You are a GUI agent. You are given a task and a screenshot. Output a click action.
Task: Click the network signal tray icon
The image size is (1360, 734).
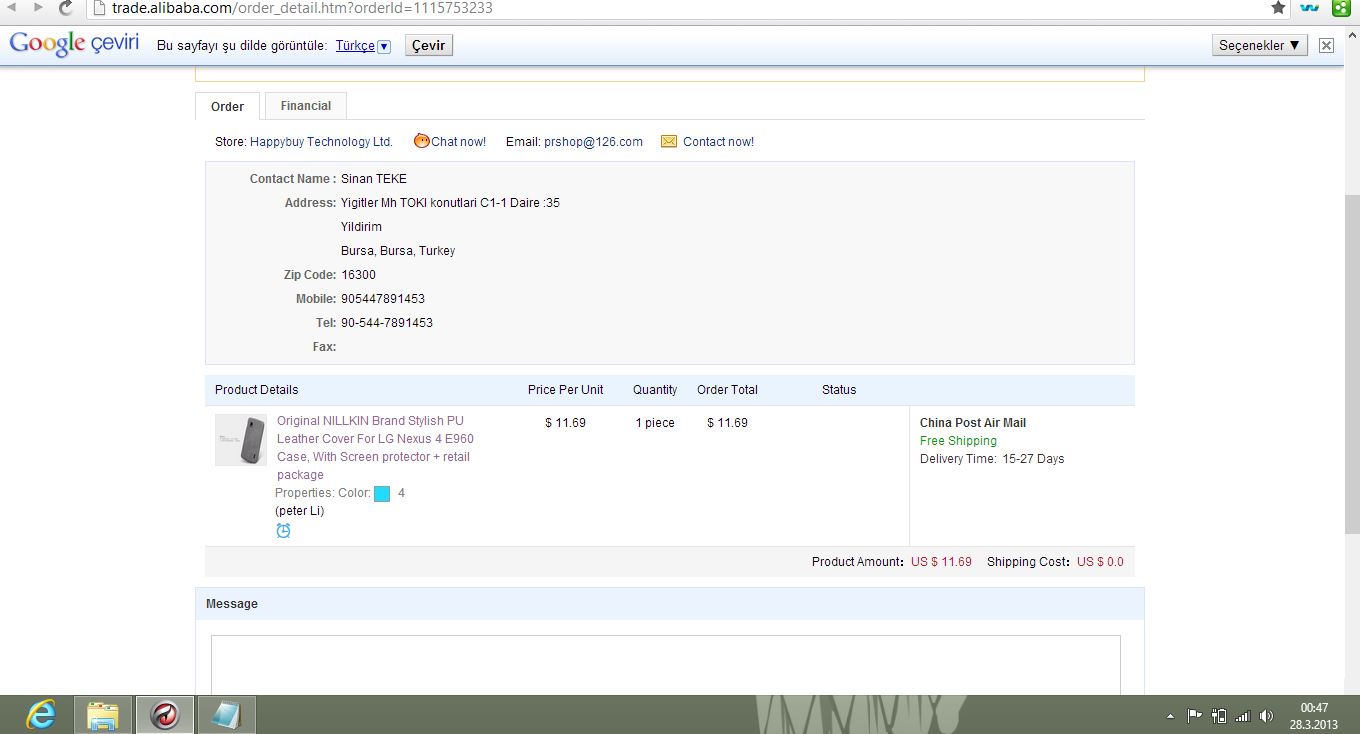(x=1243, y=716)
